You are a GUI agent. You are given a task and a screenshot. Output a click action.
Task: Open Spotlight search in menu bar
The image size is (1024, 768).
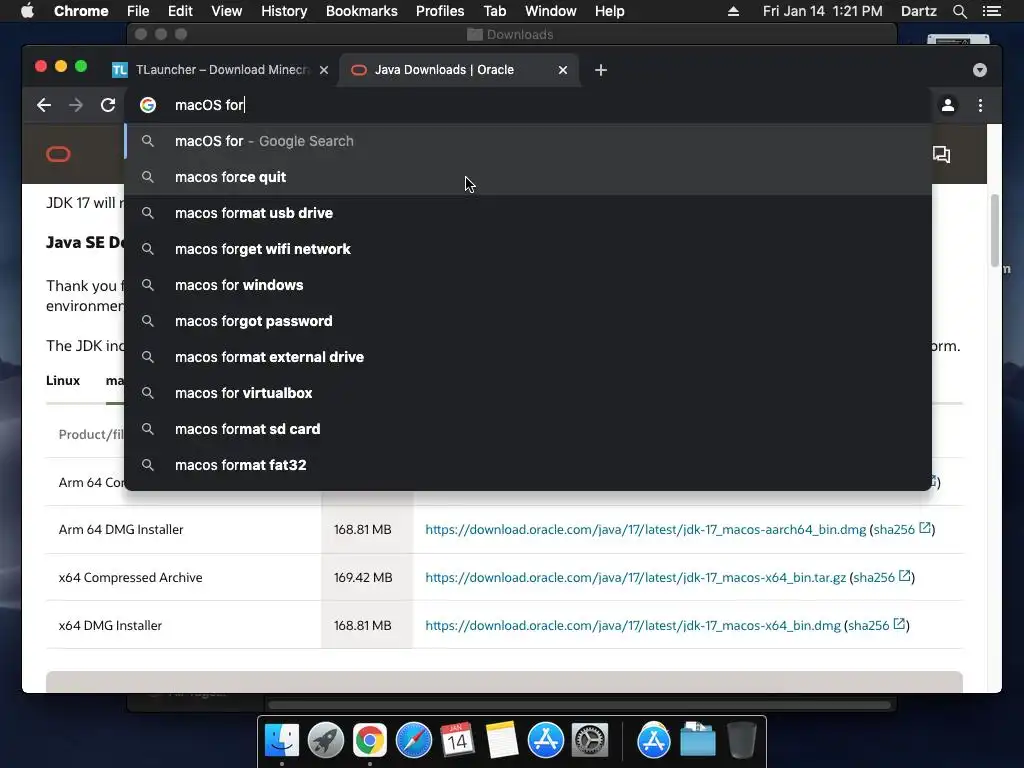(959, 11)
